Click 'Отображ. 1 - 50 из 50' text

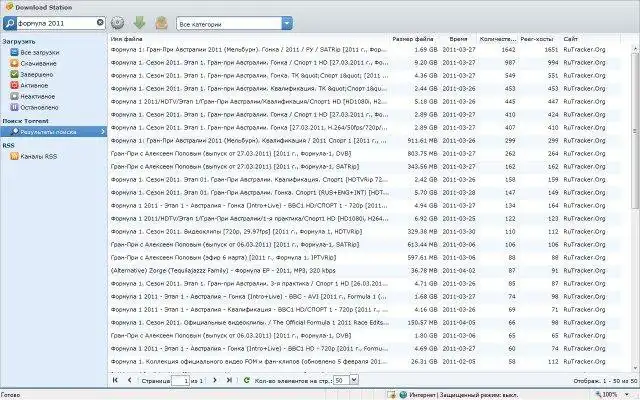click(x=605, y=381)
